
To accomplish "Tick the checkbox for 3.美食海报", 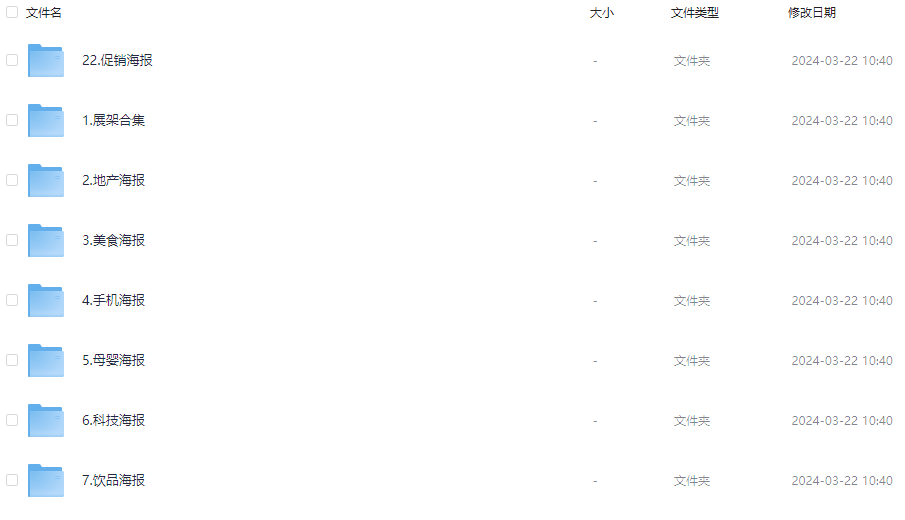I will [x=12, y=240].
